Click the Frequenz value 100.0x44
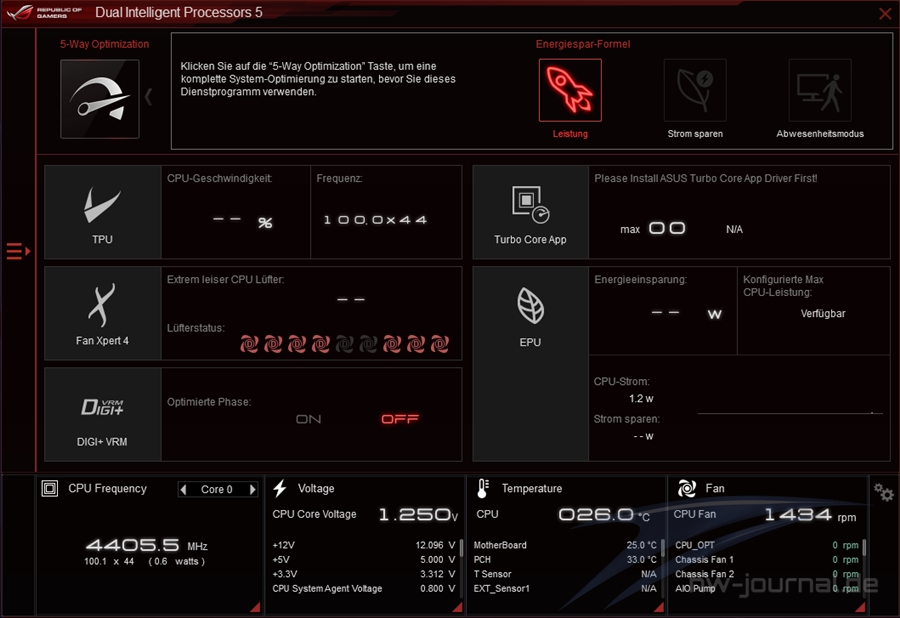The height and width of the screenshot is (618, 900). (x=375, y=220)
